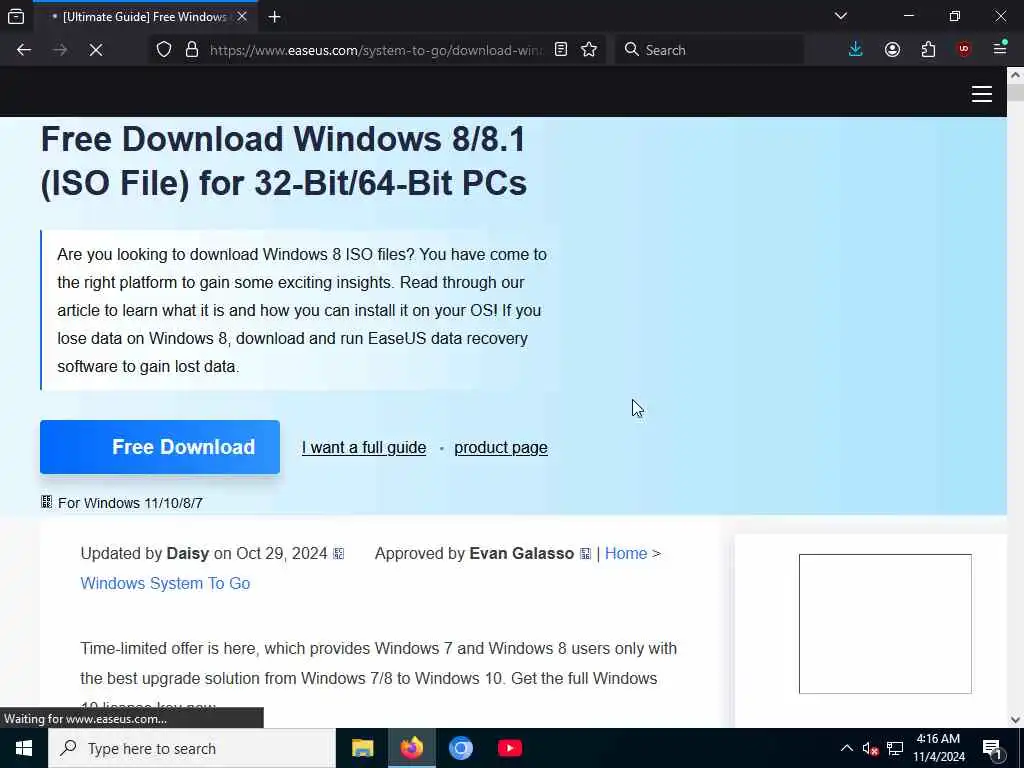
Task: Expand the list all tabs chevron
Action: point(840,16)
